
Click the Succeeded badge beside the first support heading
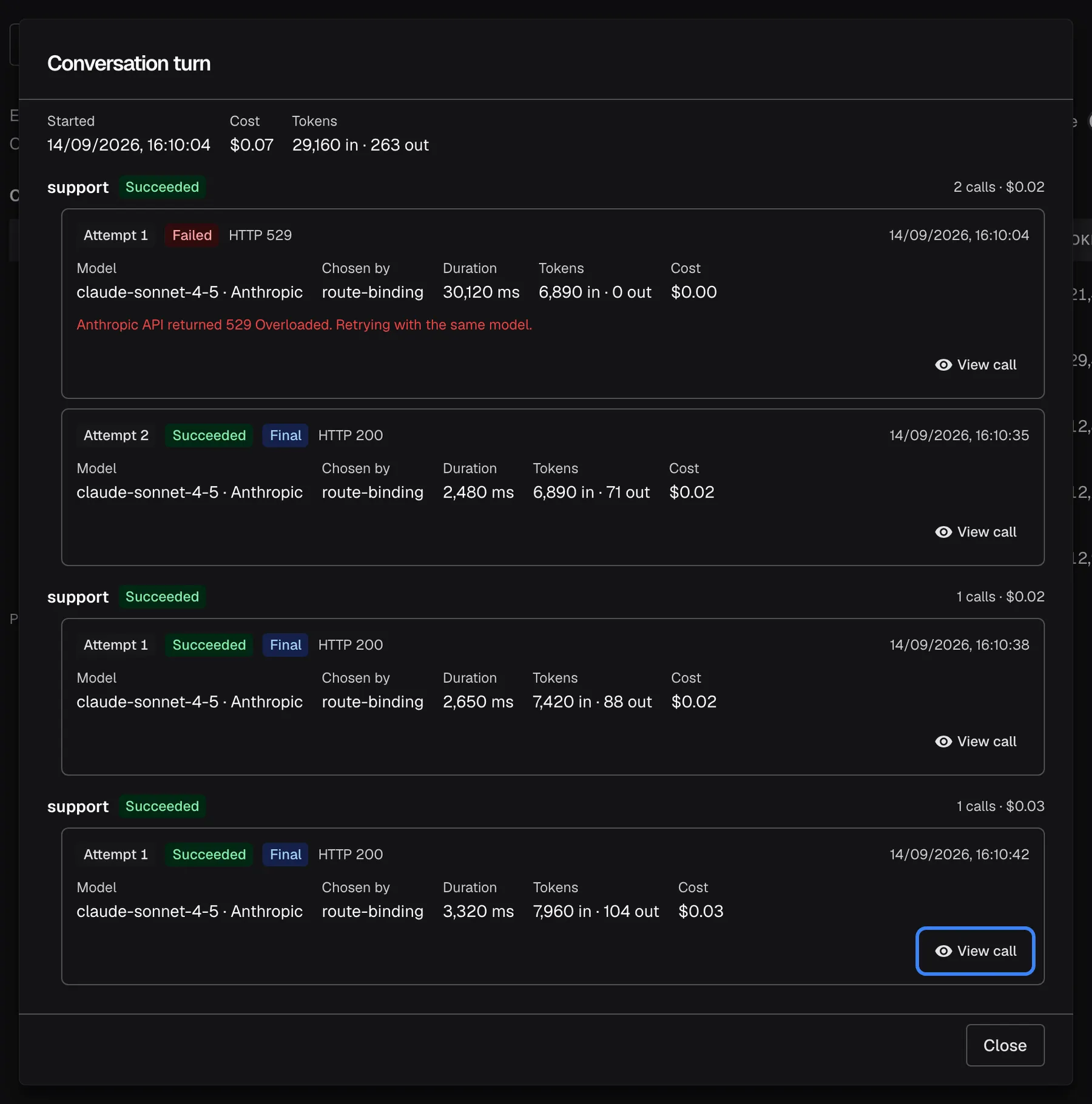162,187
